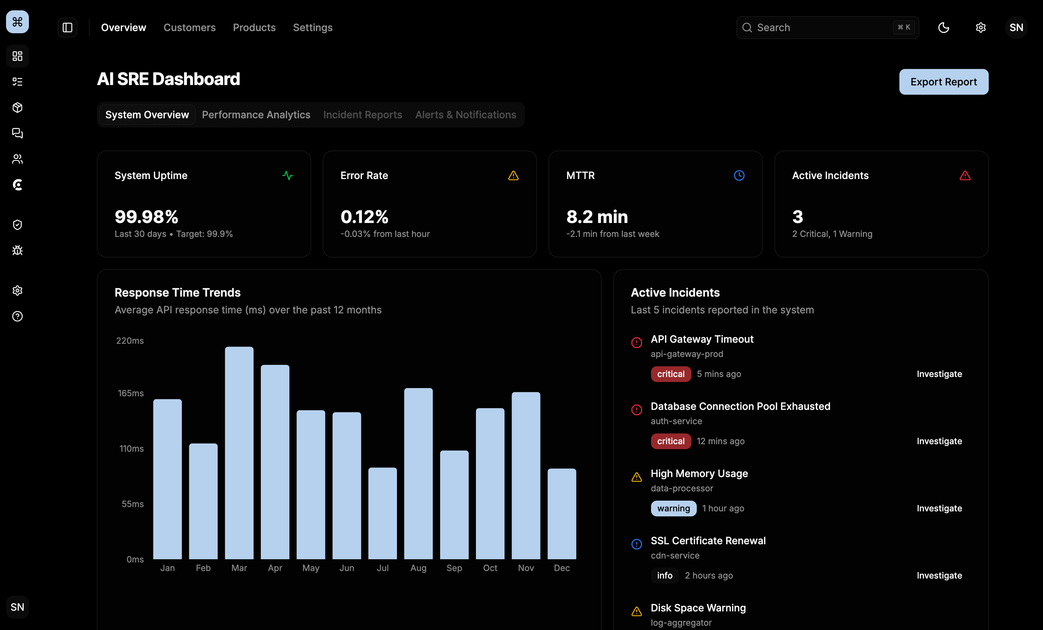Open the chat messages icon in sidebar
The width and height of the screenshot is (1043, 630).
click(x=17, y=133)
